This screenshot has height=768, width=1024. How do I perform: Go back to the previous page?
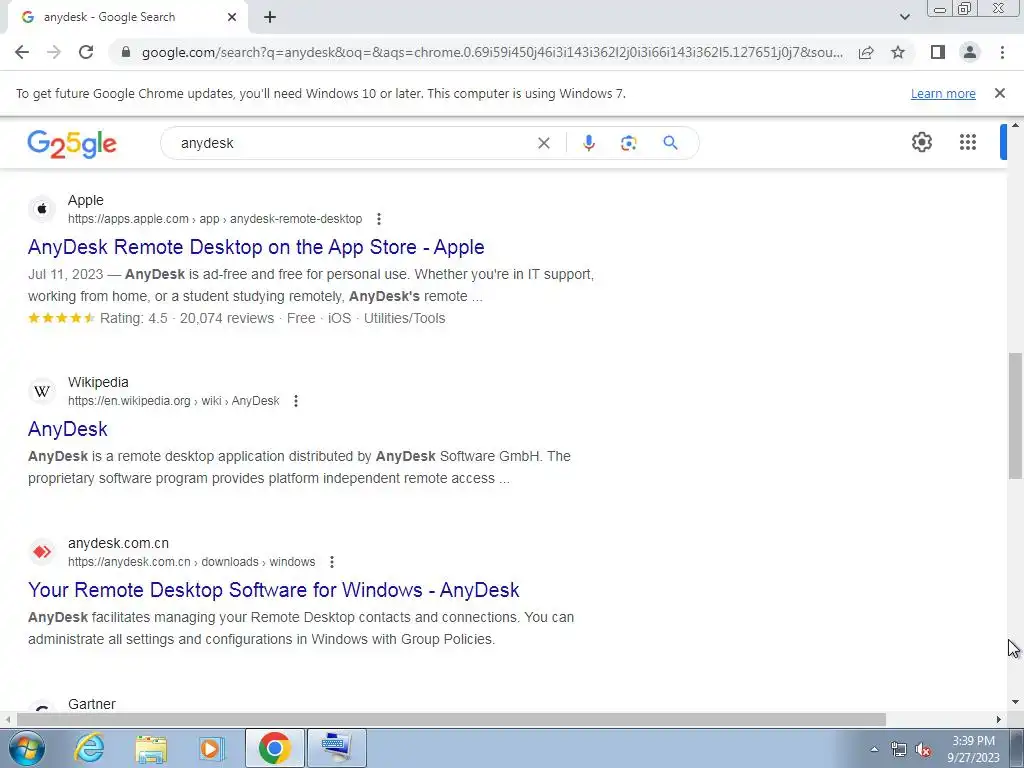22,52
